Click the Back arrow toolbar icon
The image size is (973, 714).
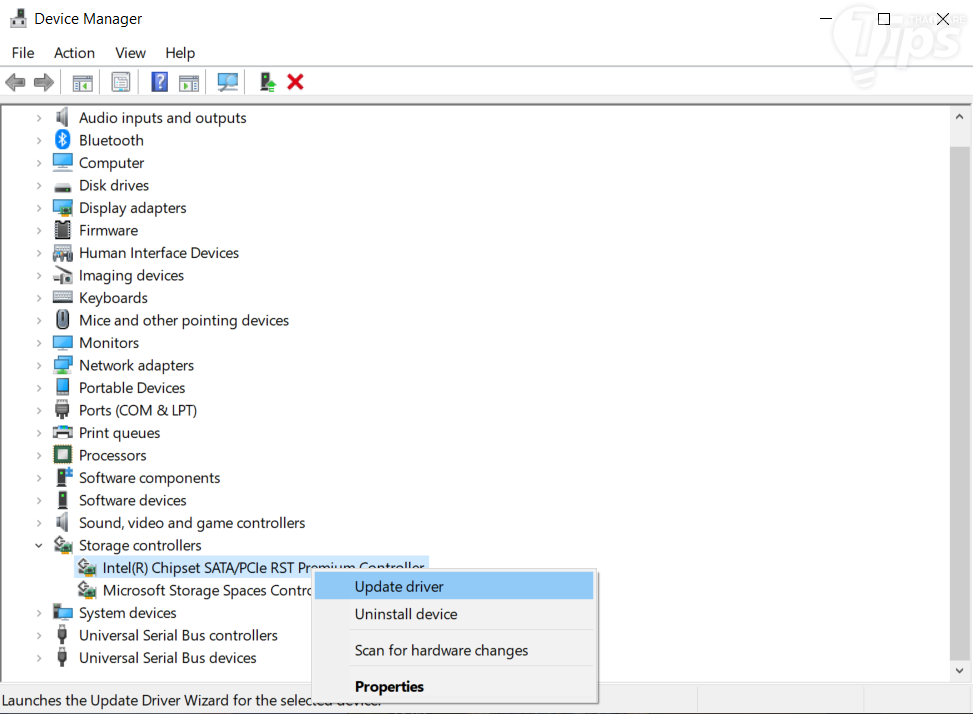click(16, 82)
